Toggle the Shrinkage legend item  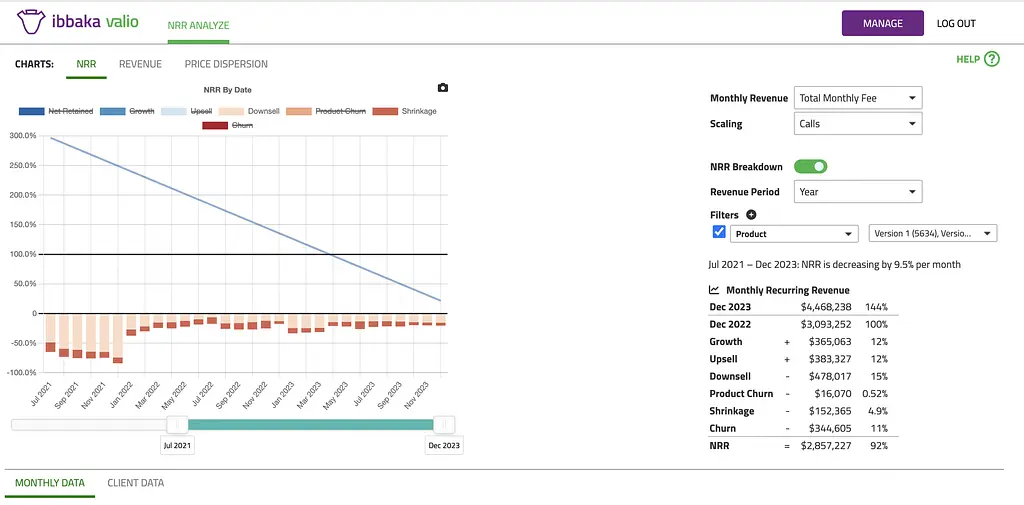404,111
